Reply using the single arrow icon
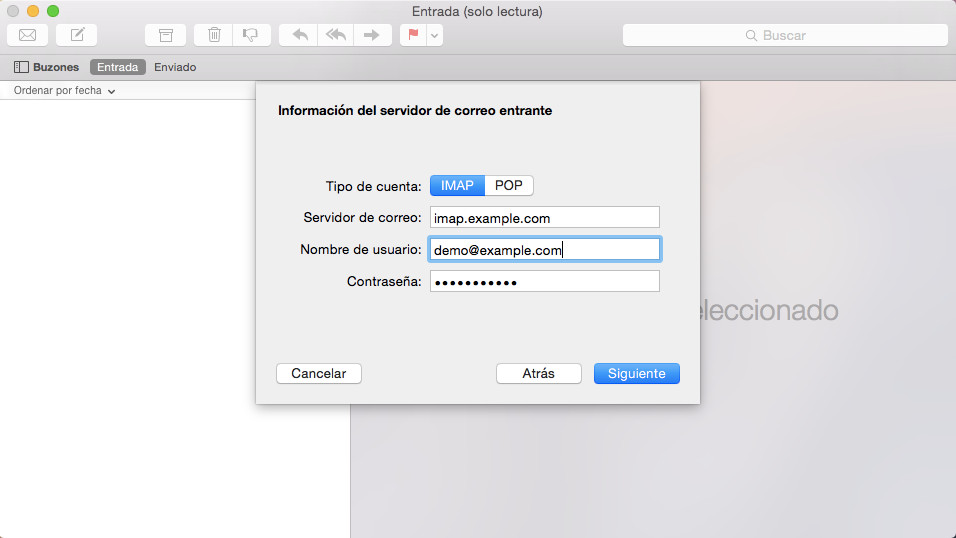Viewport: 956px width, 538px height. click(x=299, y=35)
